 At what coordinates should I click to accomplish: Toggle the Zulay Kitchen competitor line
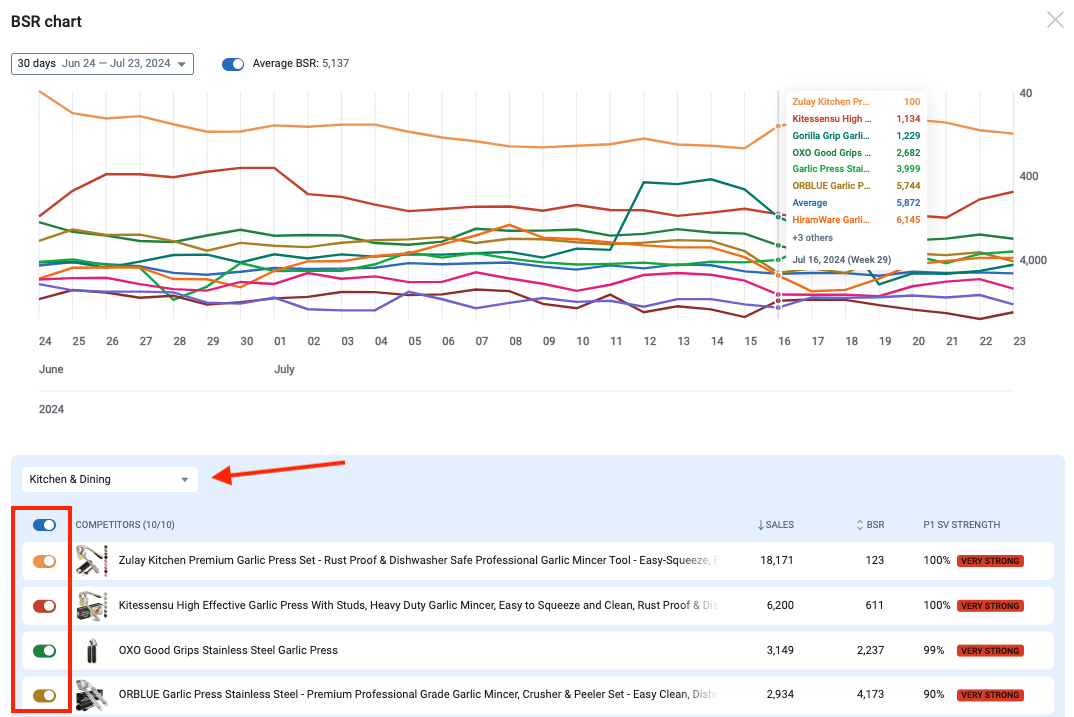coord(45,562)
